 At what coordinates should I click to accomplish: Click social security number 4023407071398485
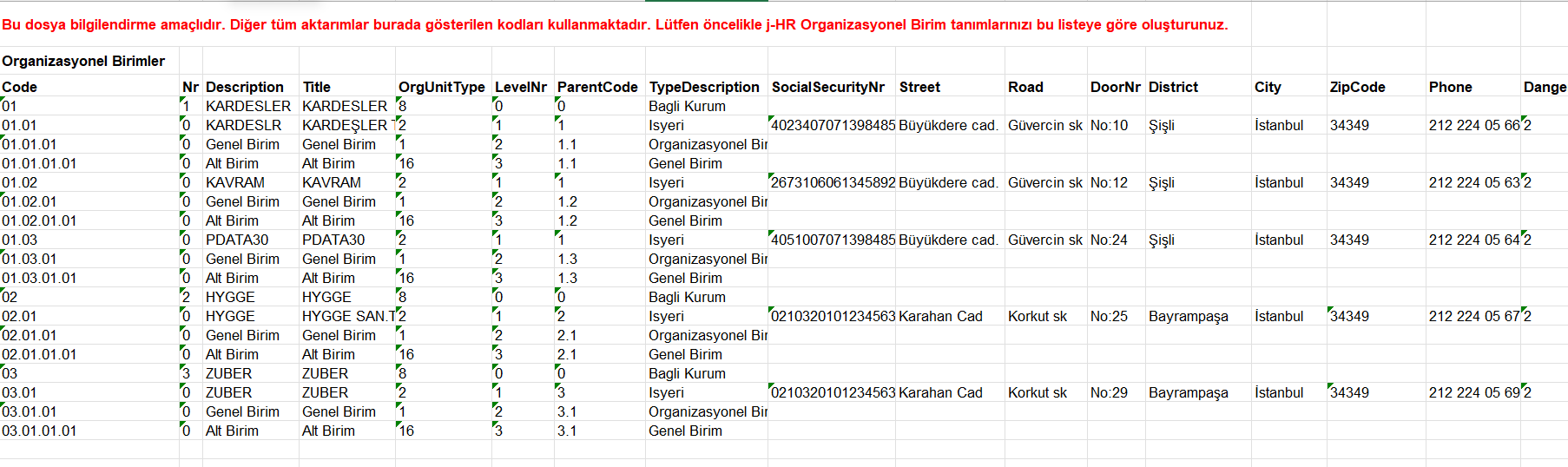(x=833, y=125)
